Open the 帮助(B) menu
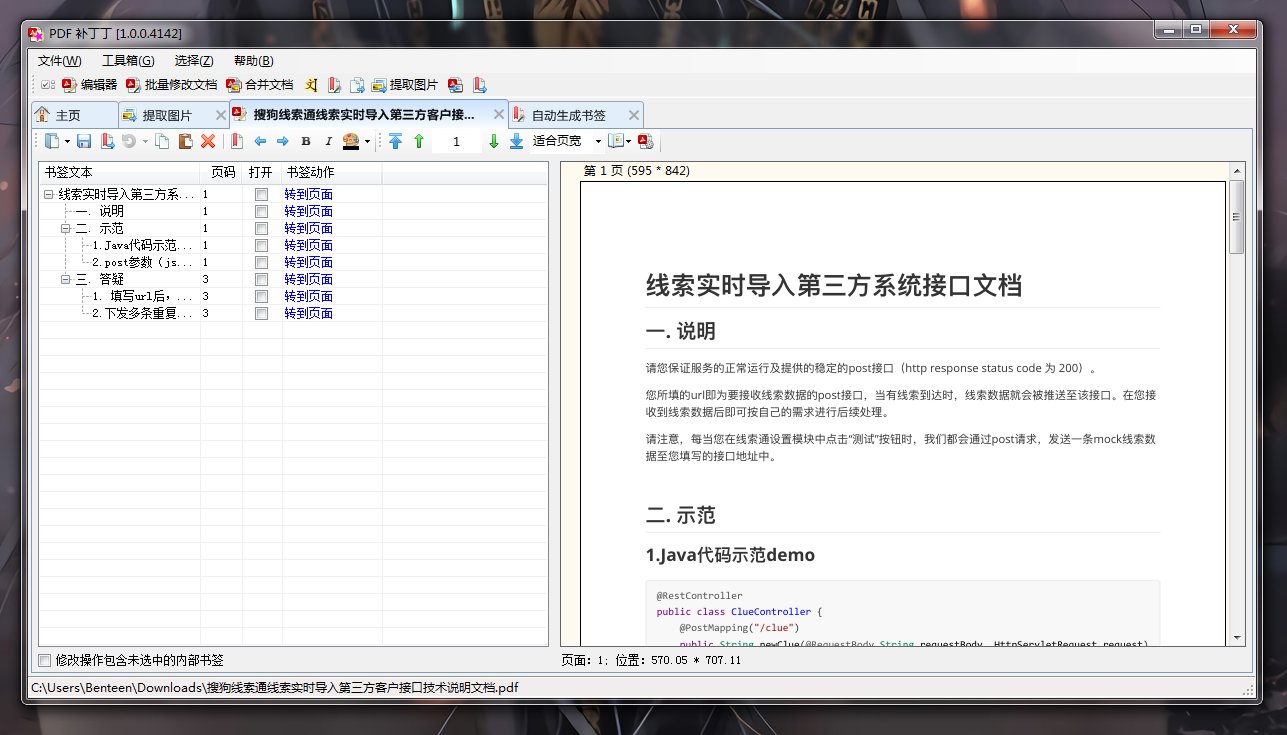Image resolution: width=1287 pixels, height=735 pixels. point(253,61)
